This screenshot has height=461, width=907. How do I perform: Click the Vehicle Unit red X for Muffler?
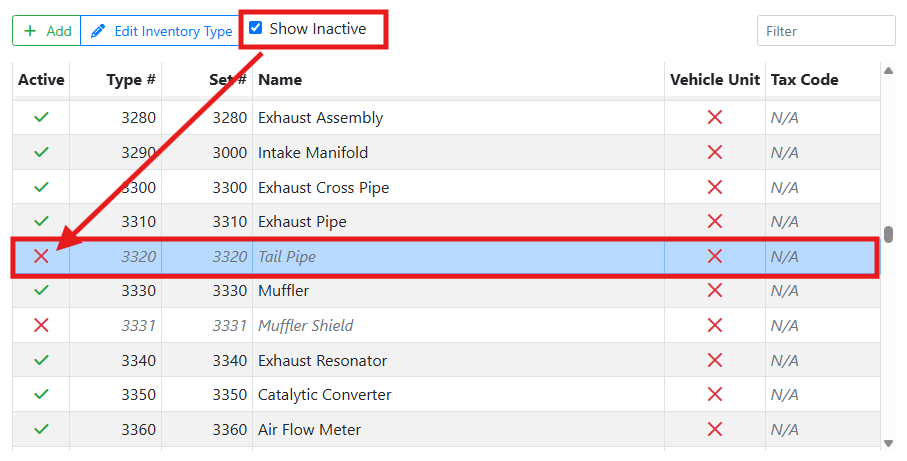click(715, 291)
